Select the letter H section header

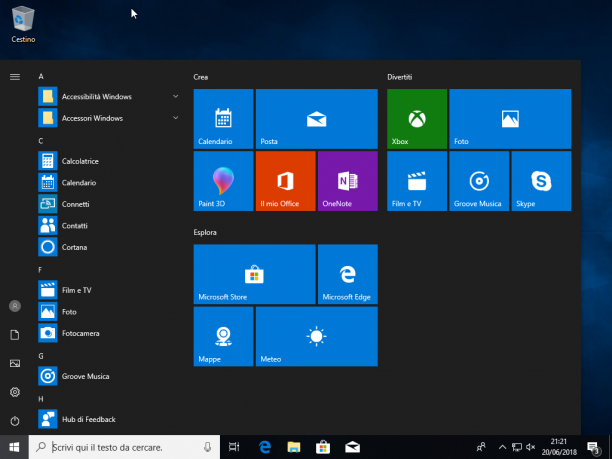point(41,399)
